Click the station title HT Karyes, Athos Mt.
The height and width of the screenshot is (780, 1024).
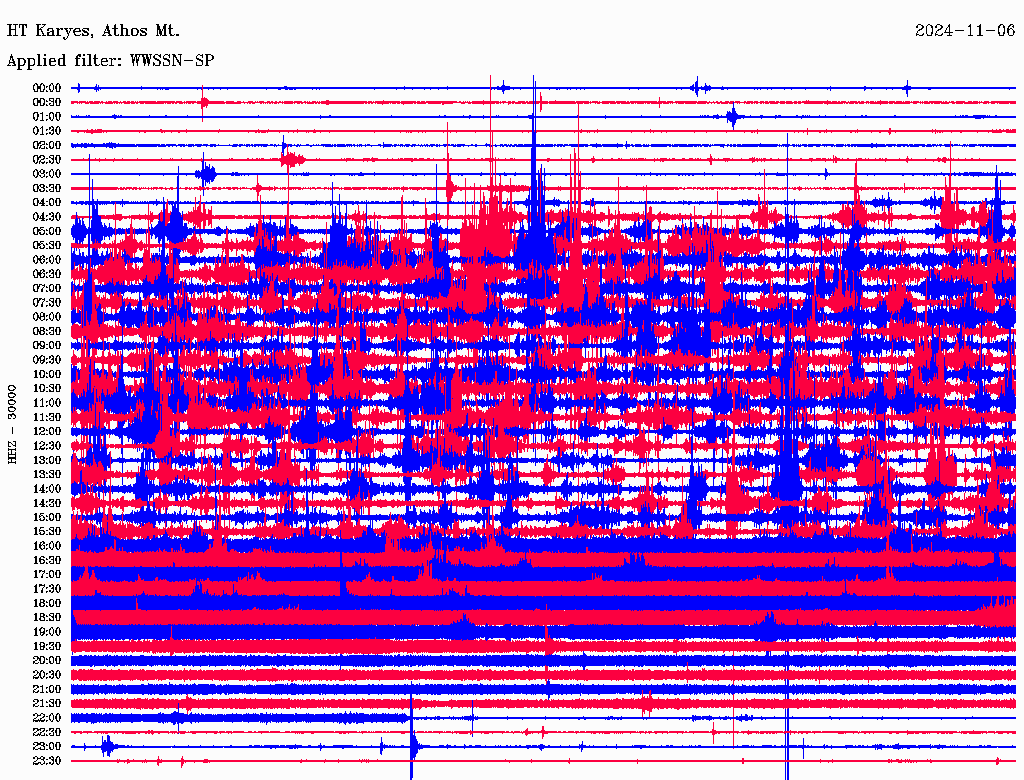point(79,31)
